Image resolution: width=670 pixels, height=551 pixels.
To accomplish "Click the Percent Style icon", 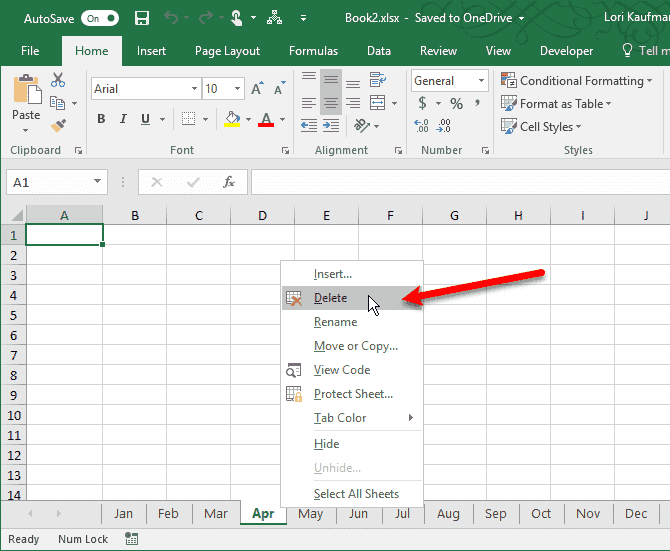I will coord(456,103).
